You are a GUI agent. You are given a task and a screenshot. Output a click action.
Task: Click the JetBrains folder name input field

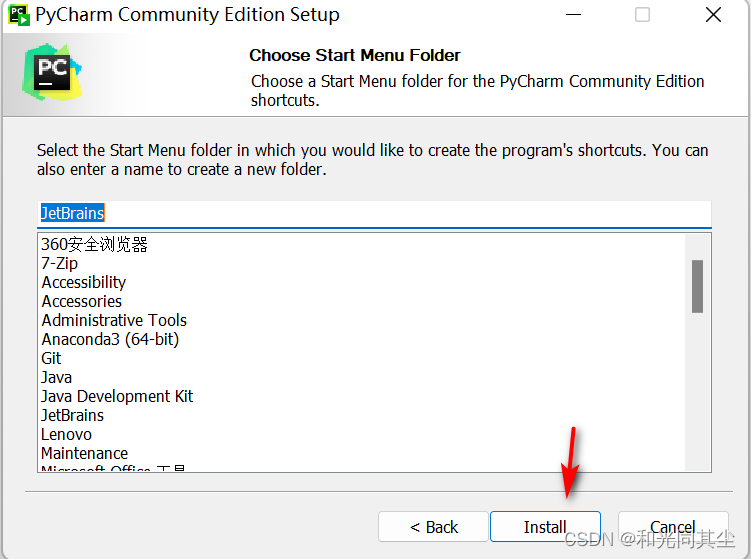[x=374, y=213]
